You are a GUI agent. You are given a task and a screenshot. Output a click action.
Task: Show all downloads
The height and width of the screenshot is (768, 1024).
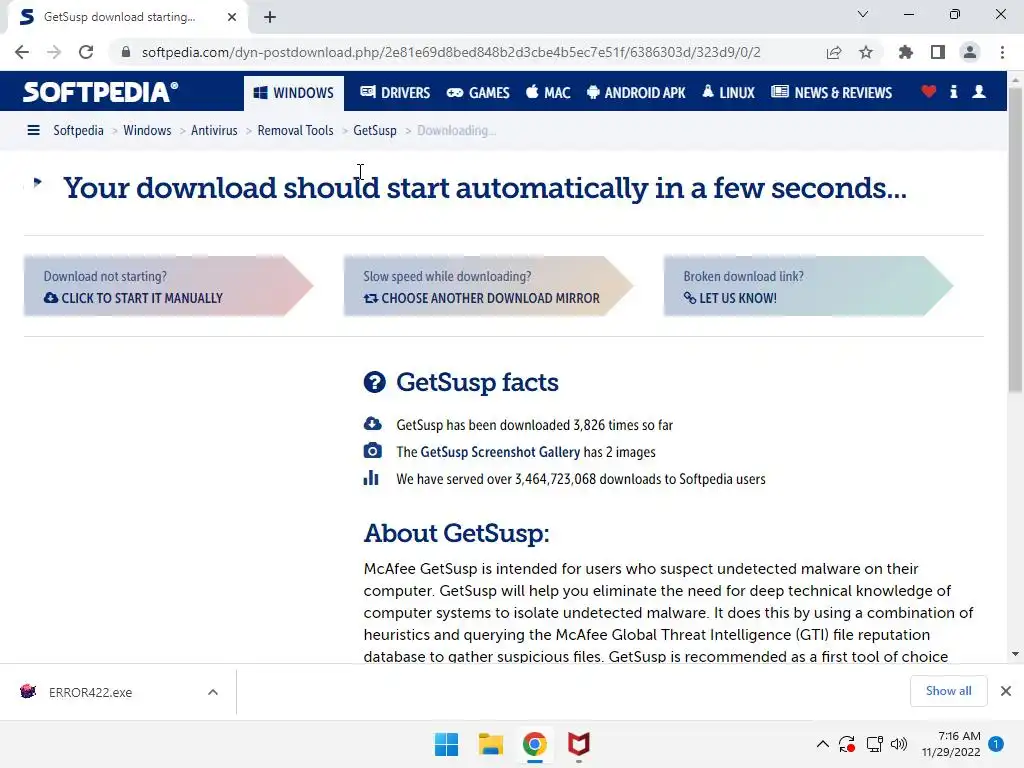(948, 691)
